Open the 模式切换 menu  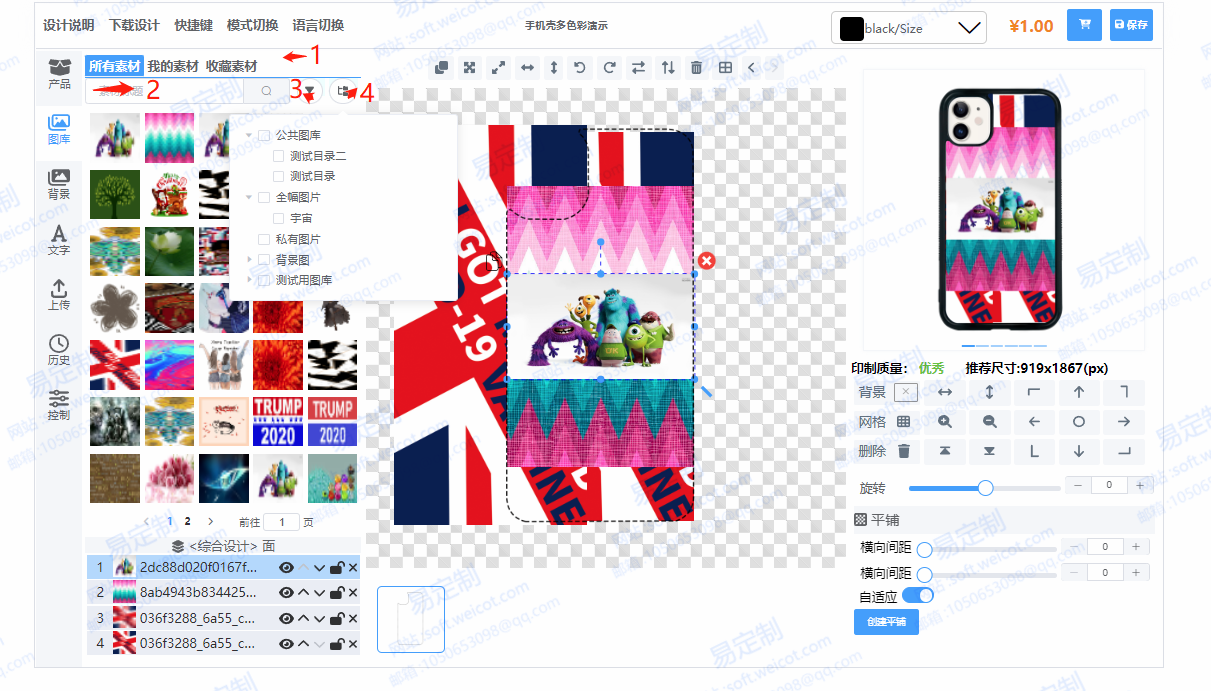(252, 25)
